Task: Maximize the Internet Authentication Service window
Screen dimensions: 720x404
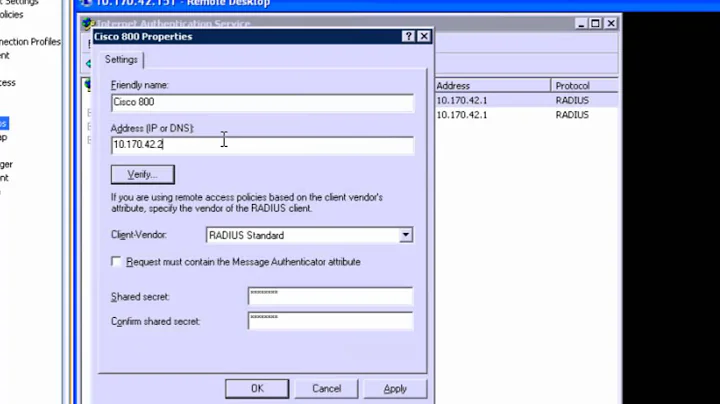Action: pos(596,23)
